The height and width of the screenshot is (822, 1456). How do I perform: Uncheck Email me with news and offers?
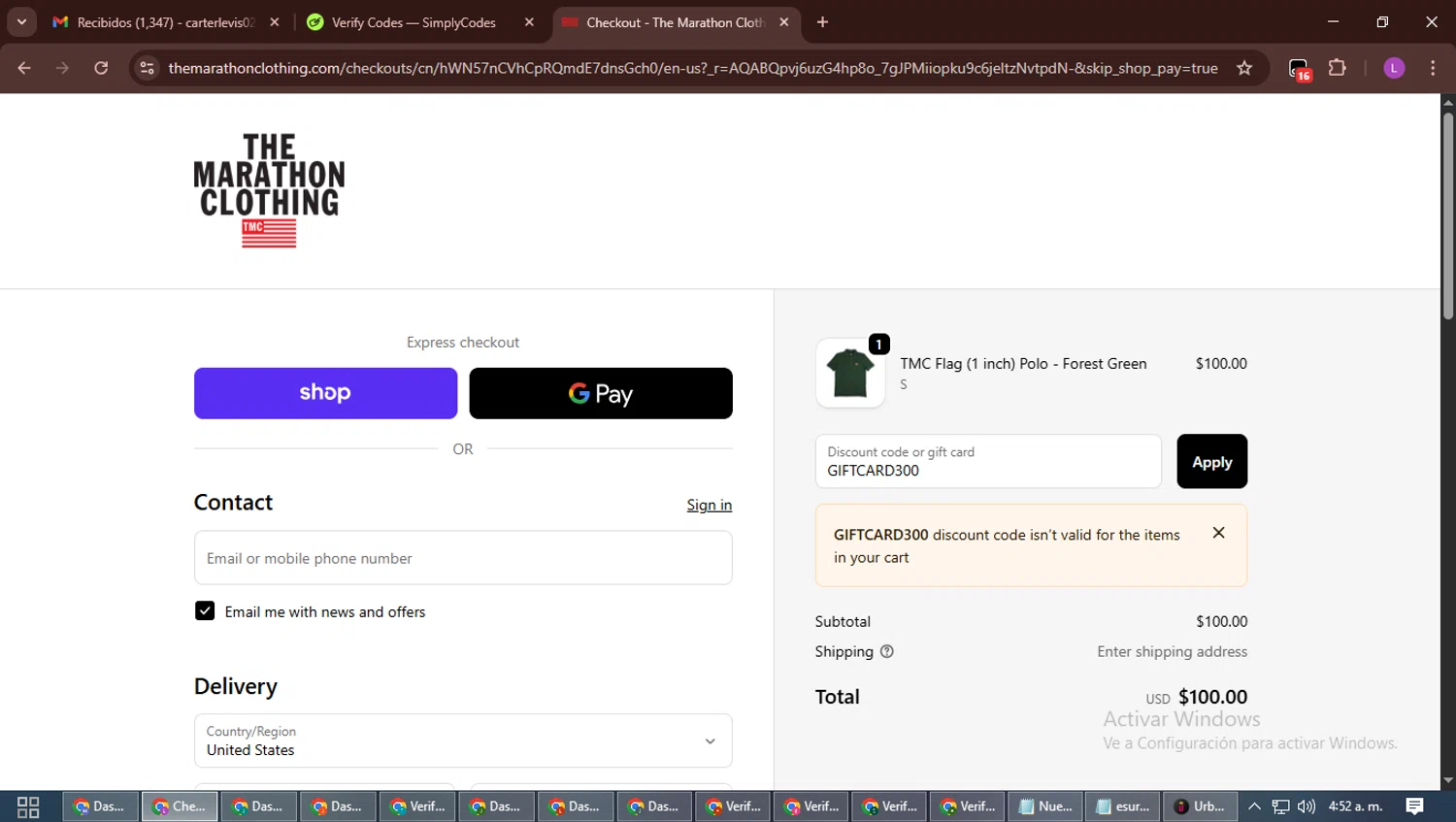pyautogui.click(x=205, y=611)
